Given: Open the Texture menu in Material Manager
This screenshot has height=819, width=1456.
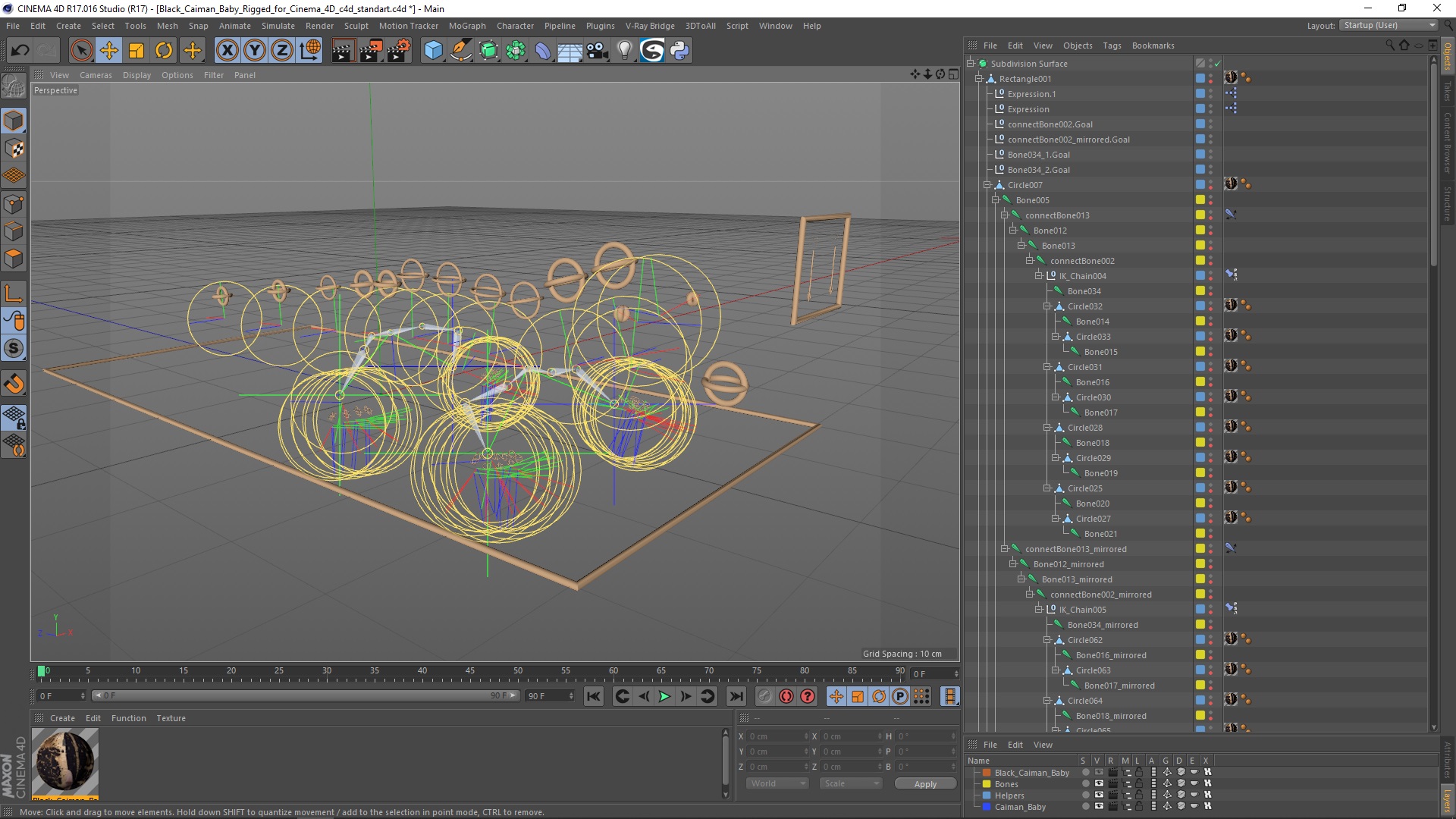Looking at the screenshot, I should (171, 718).
